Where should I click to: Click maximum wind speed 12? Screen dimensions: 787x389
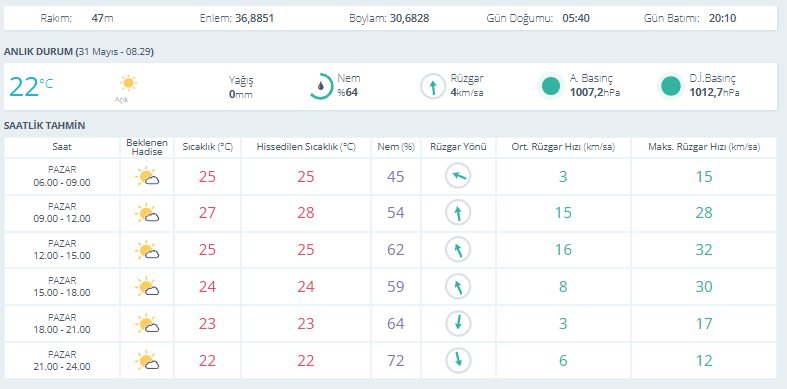click(x=704, y=360)
